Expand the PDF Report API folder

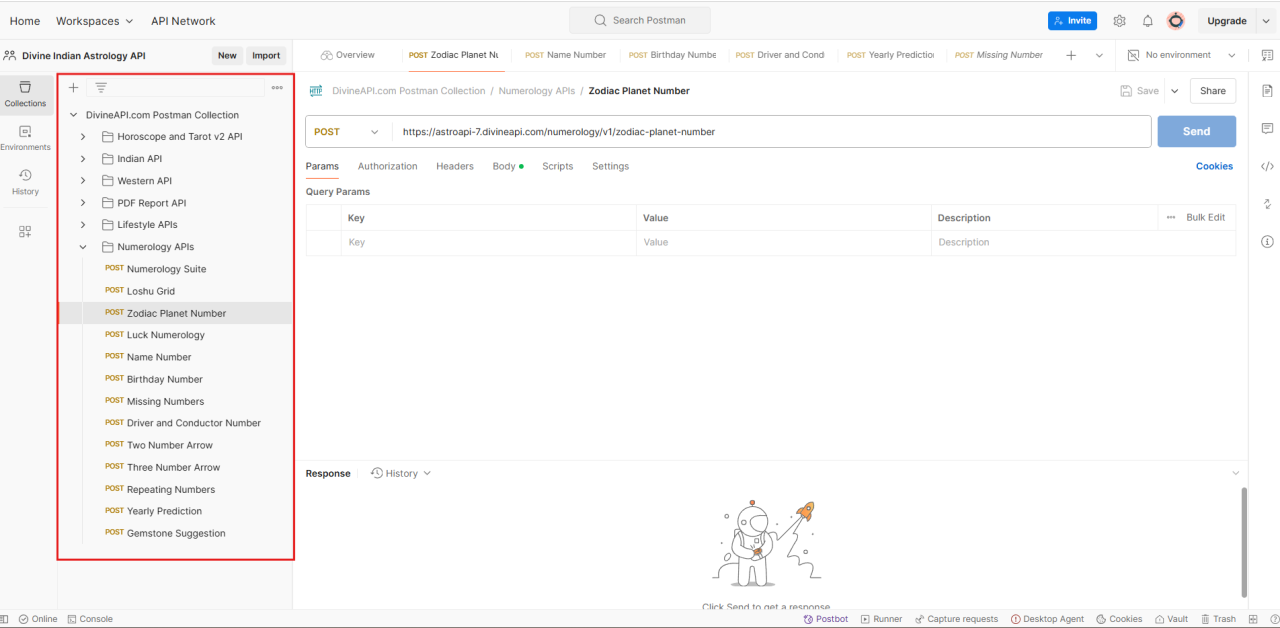coord(83,203)
